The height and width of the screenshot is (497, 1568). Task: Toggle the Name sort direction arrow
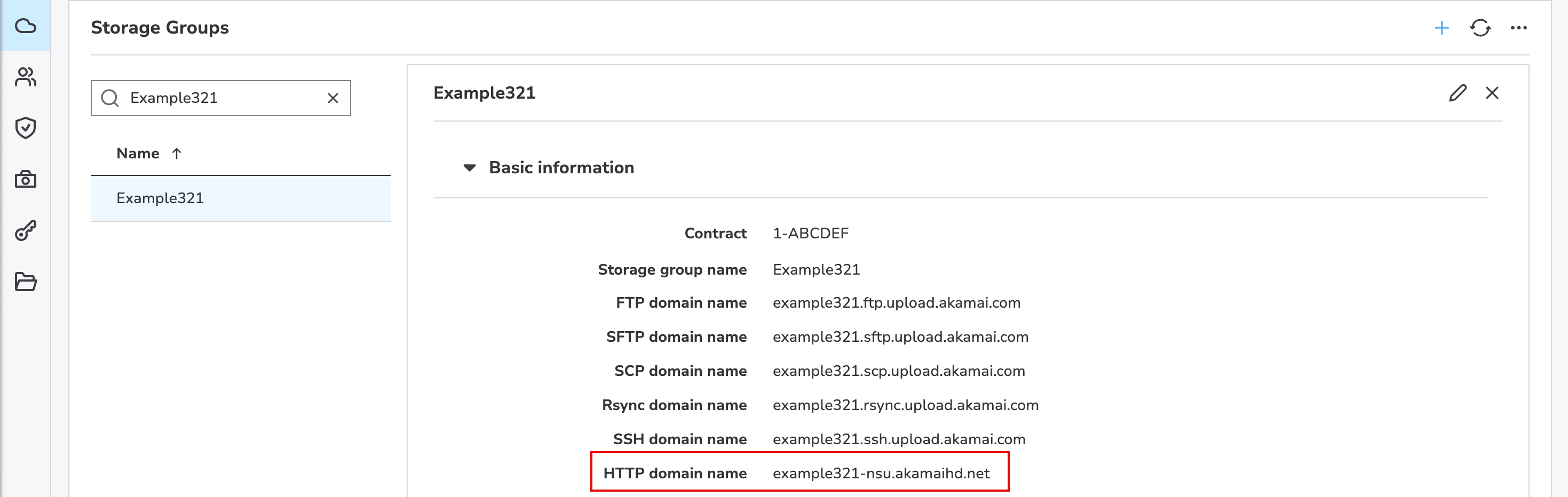coord(177,153)
